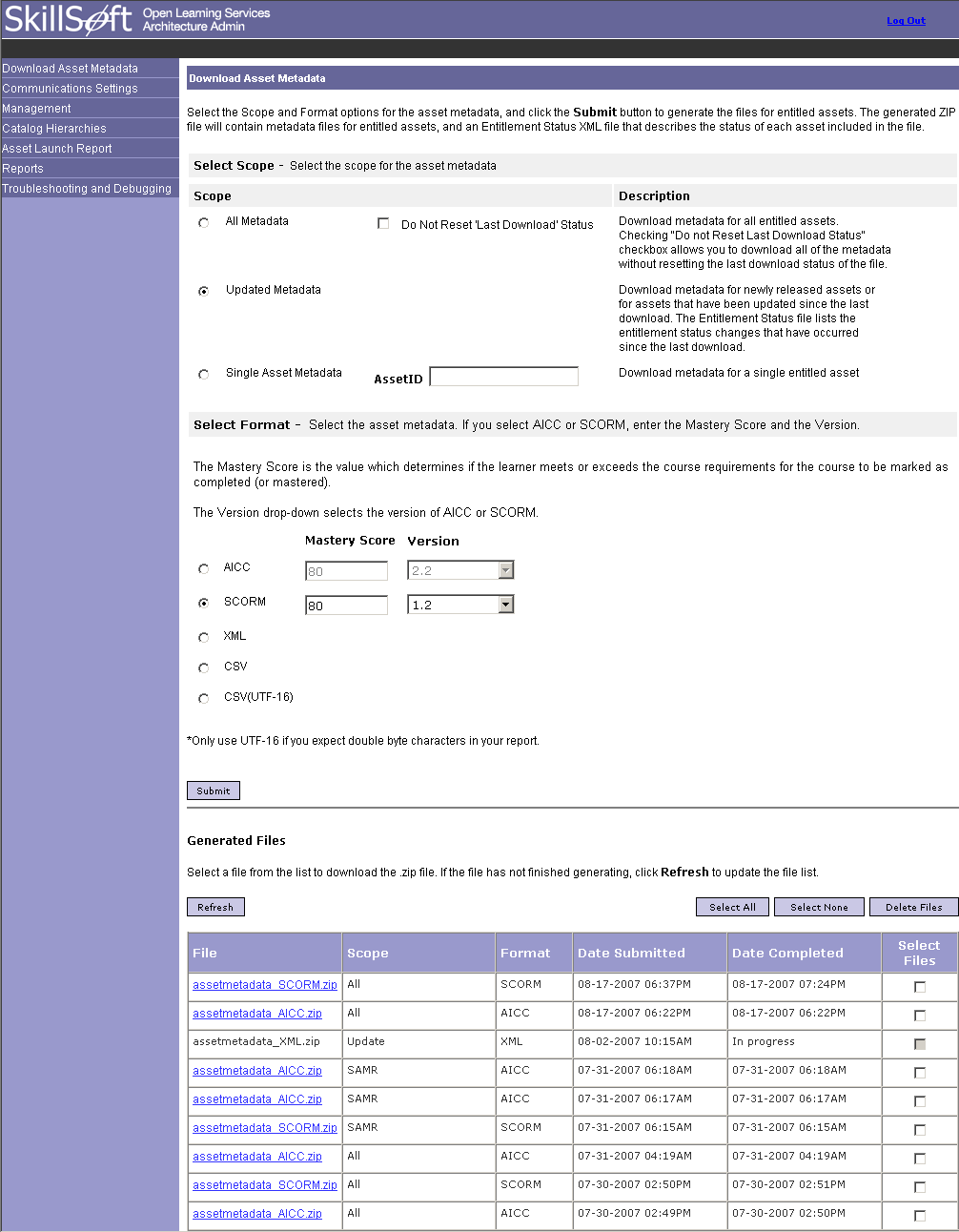This screenshot has height=1232, width=959.
Task: Open Troubleshooting and Debugging
Action: [x=88, y=188]
